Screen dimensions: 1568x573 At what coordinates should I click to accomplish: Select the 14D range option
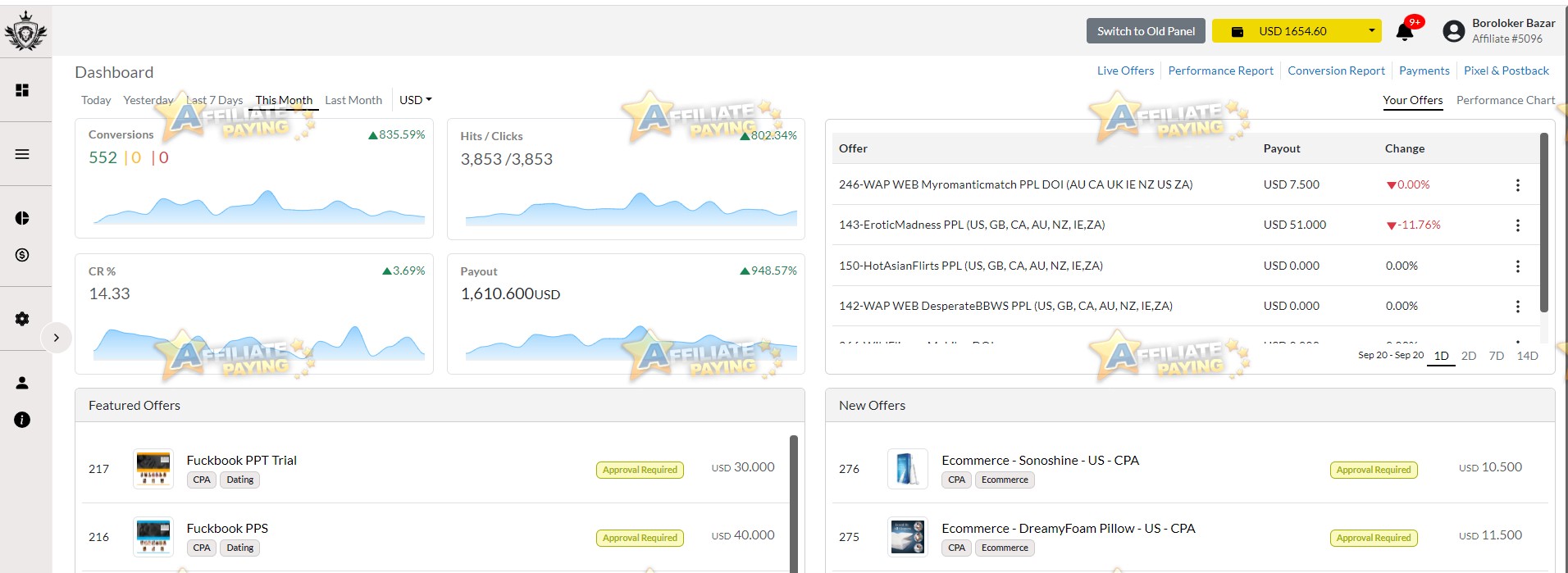tap(1527, 356)
